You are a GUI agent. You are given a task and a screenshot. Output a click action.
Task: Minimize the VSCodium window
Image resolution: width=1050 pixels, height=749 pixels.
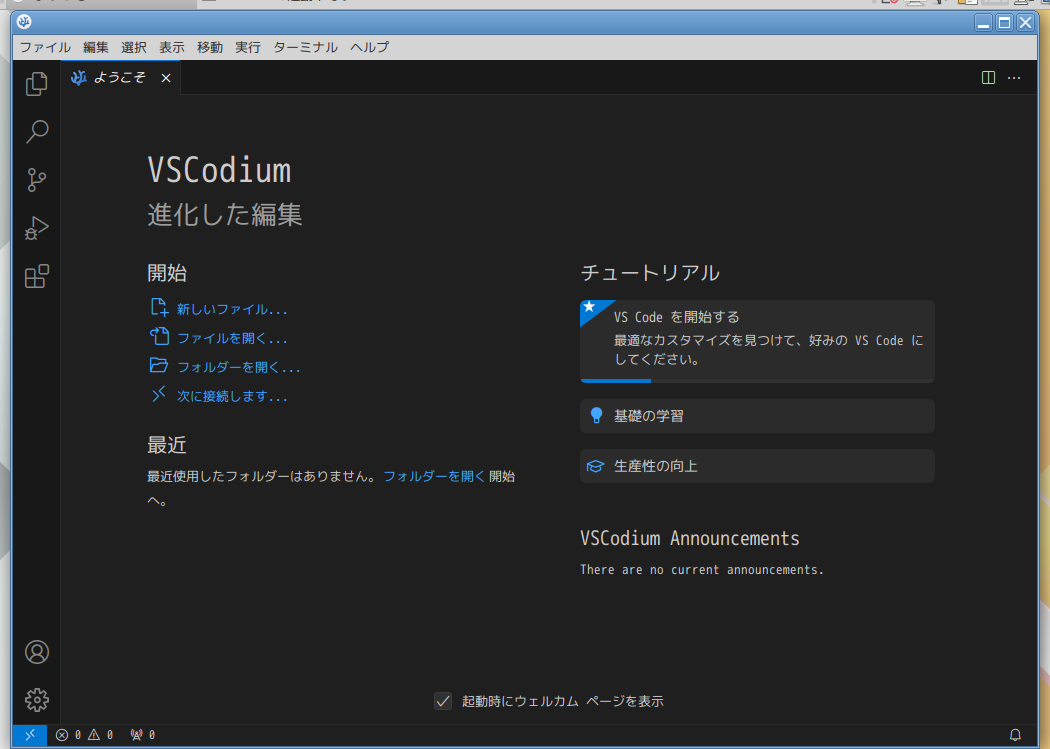[x=983, y=23]
